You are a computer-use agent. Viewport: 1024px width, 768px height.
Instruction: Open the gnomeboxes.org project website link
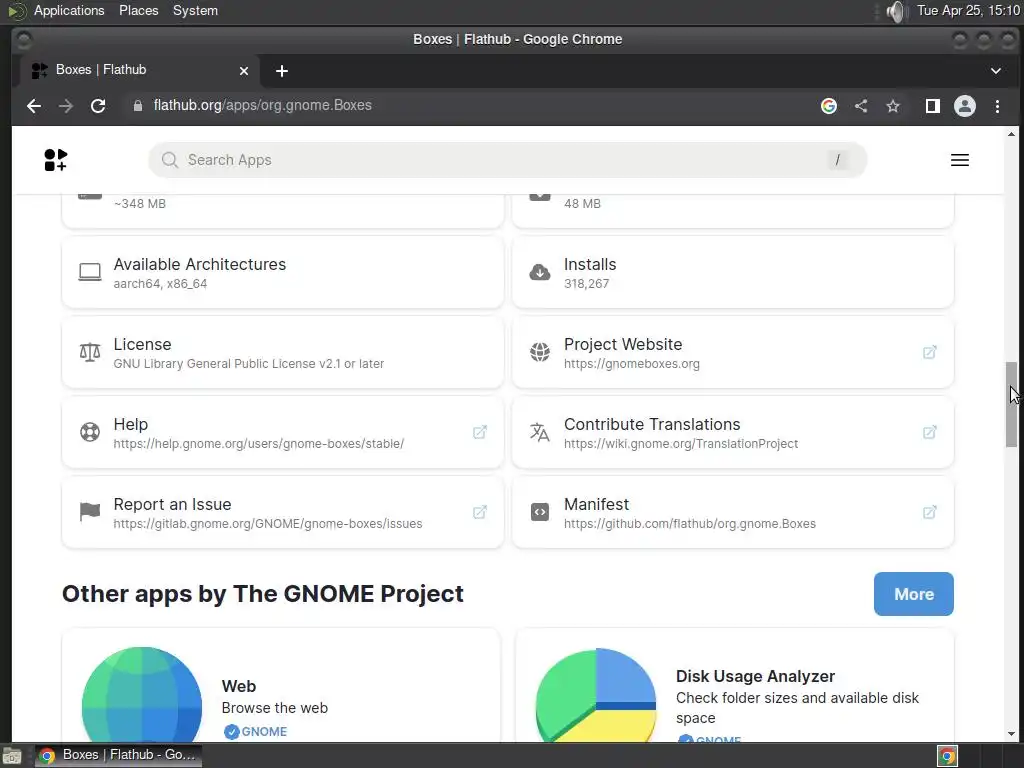pos(632,364)
